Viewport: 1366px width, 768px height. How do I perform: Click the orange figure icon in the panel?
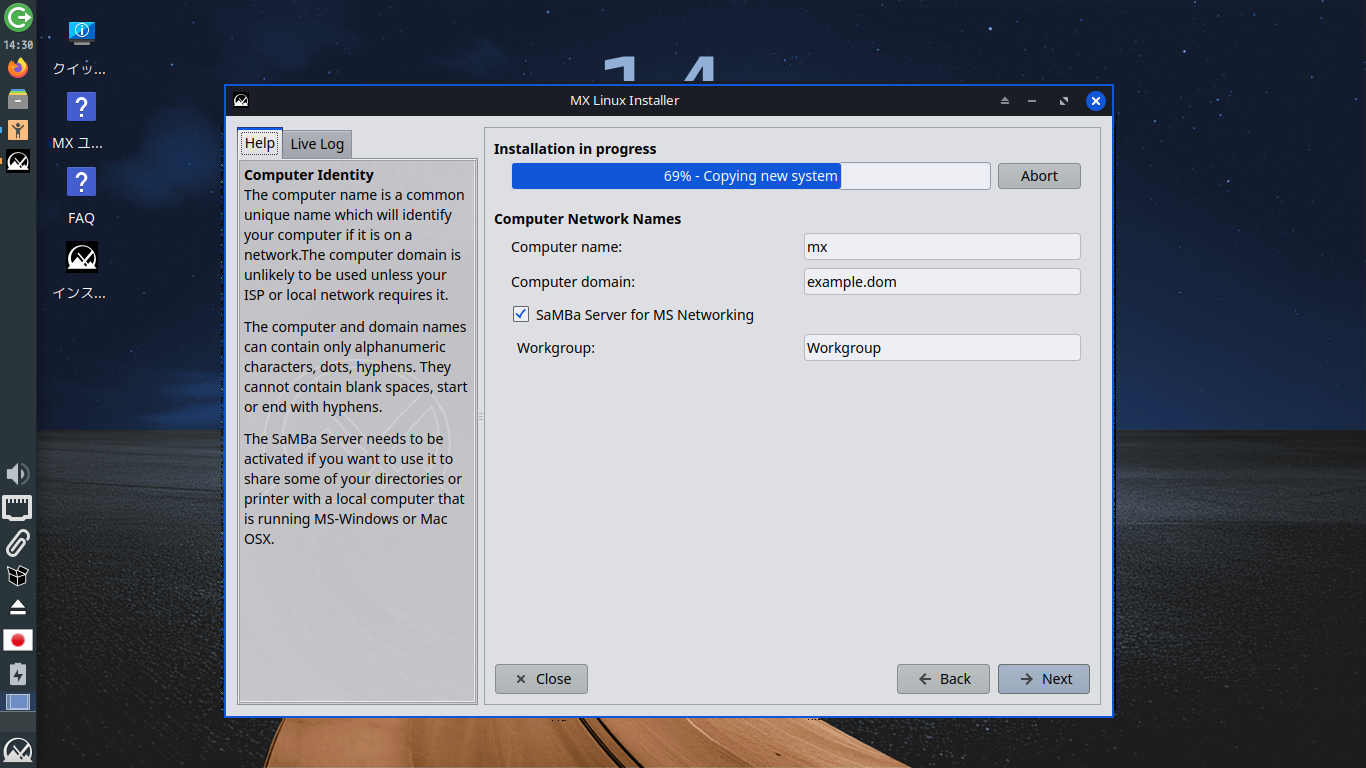click(x=18, y=130)
